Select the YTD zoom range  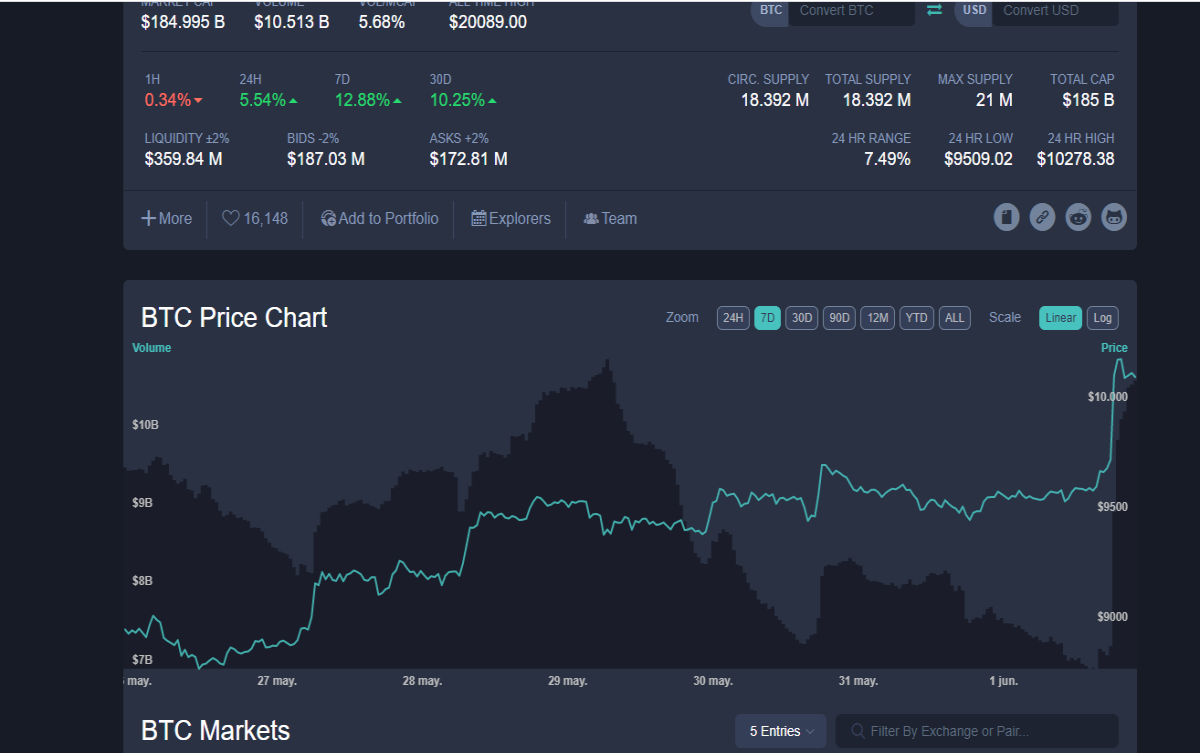click(916, 318)
